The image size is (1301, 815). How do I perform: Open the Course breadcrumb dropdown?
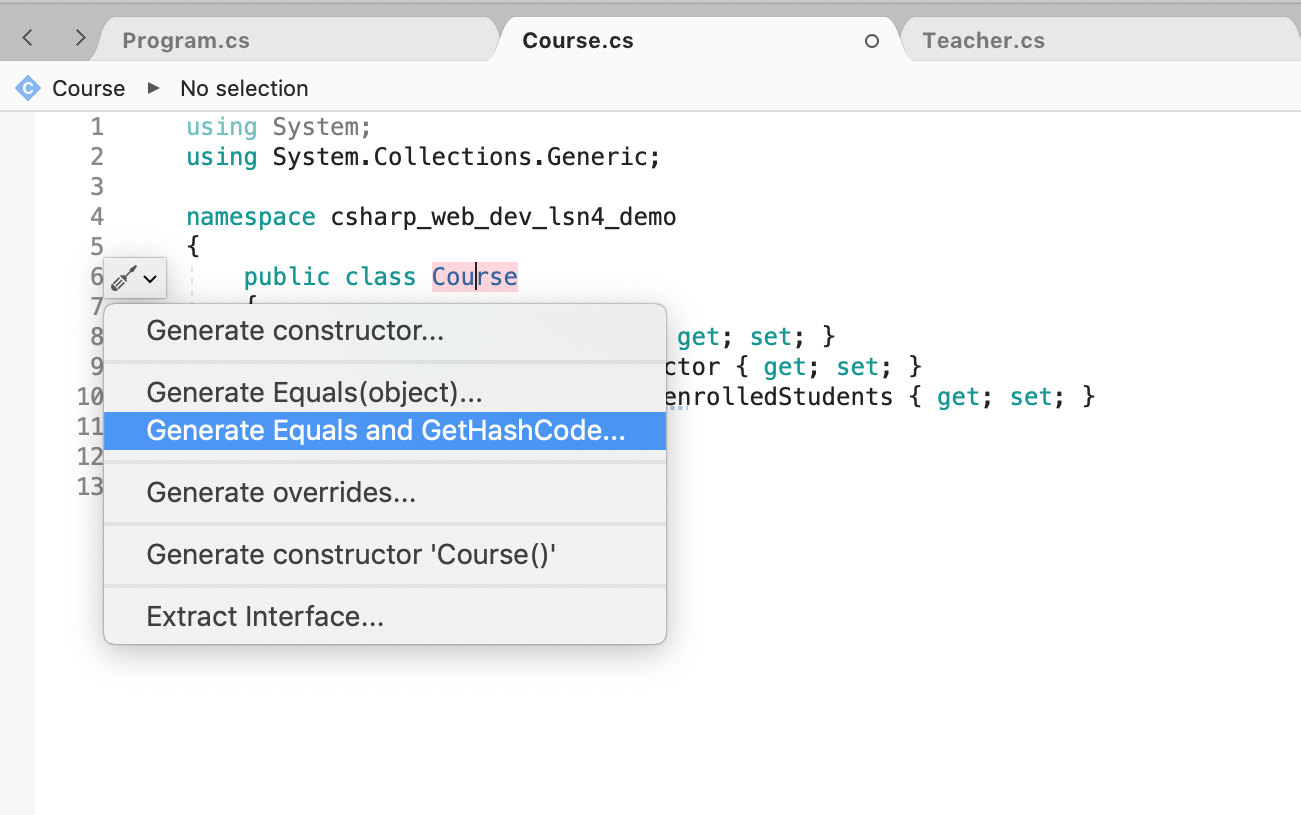(x=88, y=88)
